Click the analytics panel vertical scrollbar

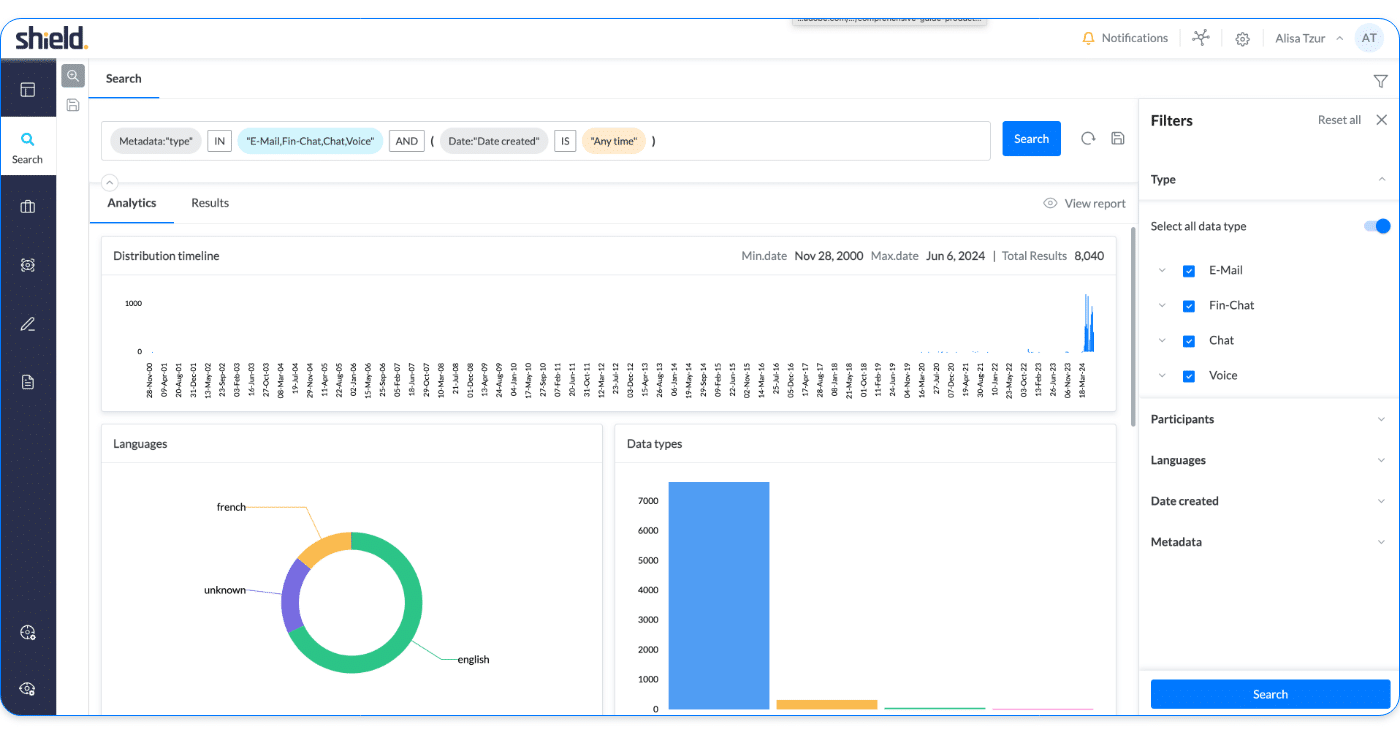pyautogui.click(x=1132, y=325)
